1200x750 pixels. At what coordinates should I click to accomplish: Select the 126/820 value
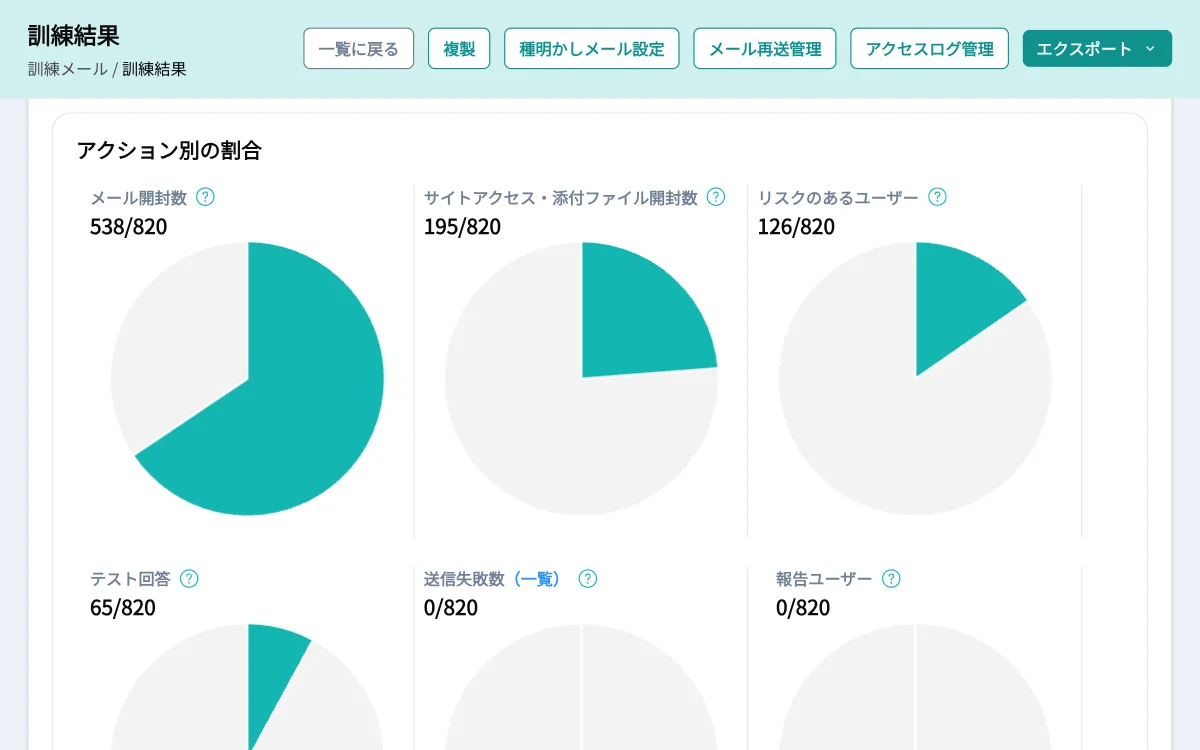pyautogui.click(x=796, y=227)
